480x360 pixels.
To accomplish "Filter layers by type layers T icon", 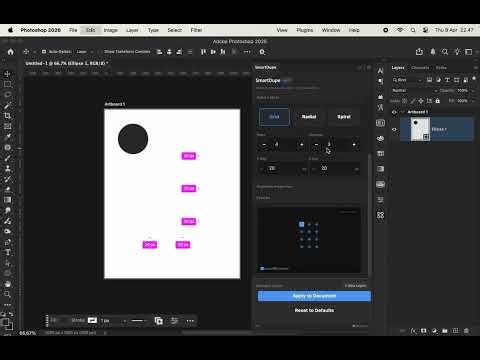I will coord(447,80).
